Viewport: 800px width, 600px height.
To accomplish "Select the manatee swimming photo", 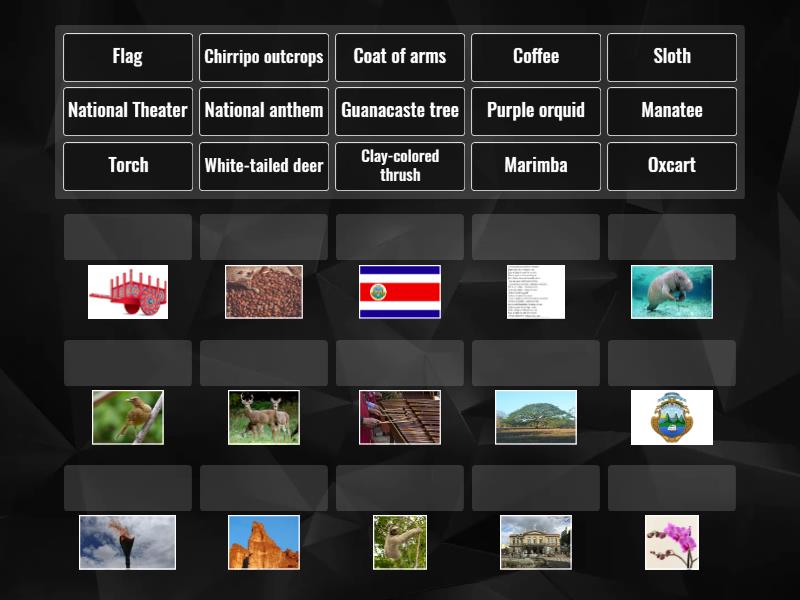I will point(671,291).
